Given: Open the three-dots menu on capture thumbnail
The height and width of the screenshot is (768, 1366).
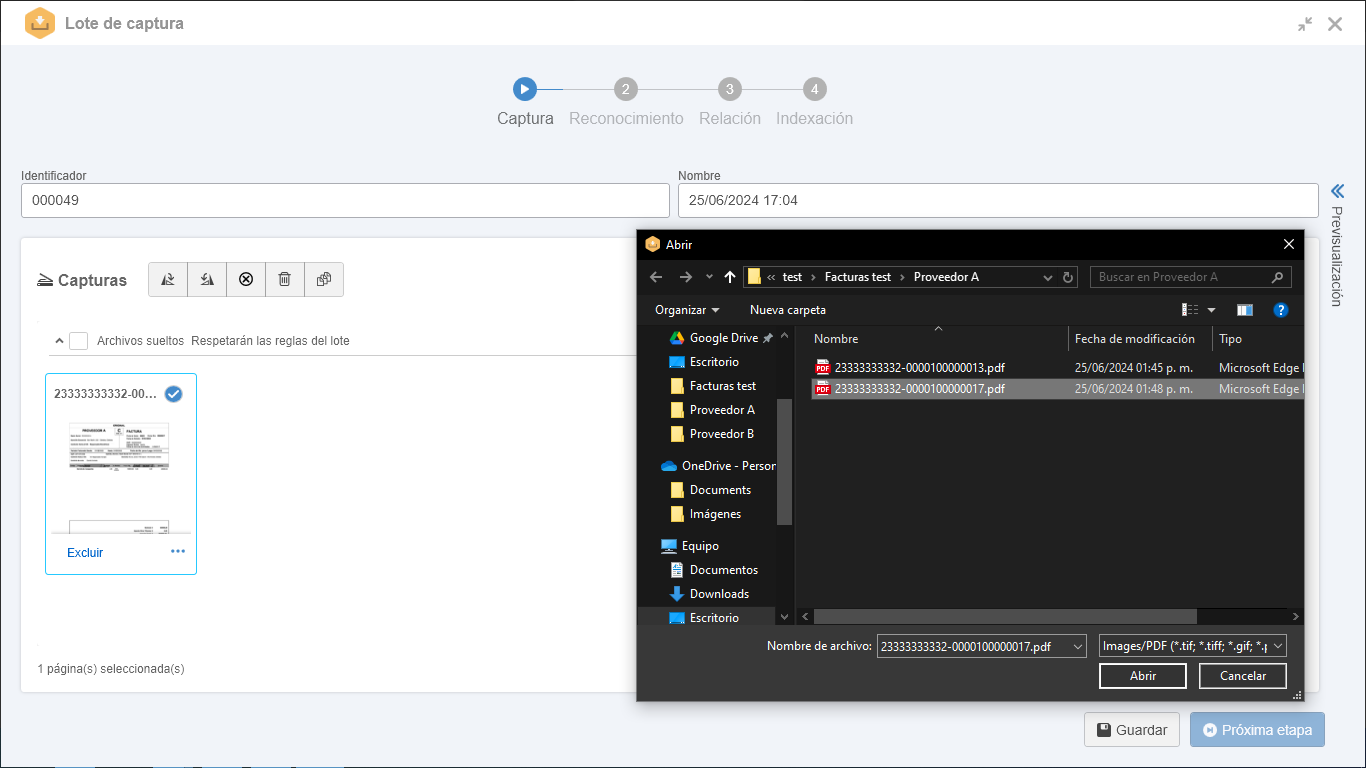Looking at the screenshot, I should [x=178, y=551].
